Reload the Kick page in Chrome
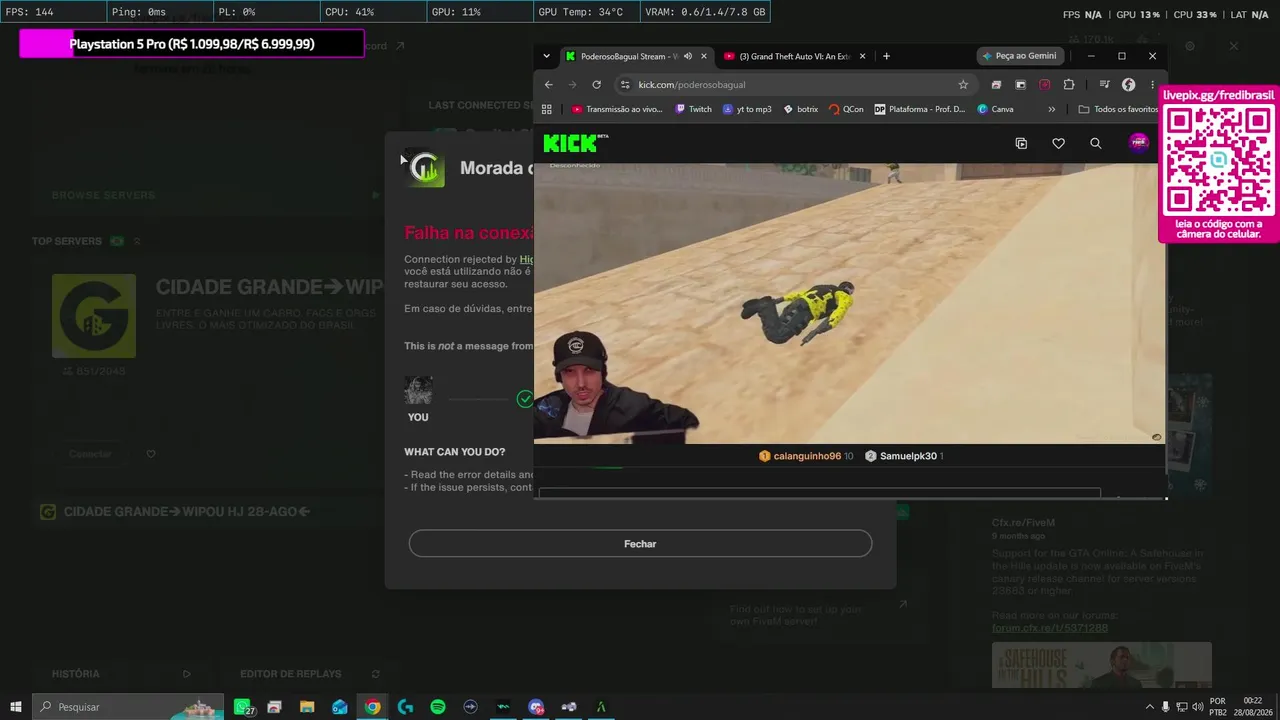 point(597,85)
